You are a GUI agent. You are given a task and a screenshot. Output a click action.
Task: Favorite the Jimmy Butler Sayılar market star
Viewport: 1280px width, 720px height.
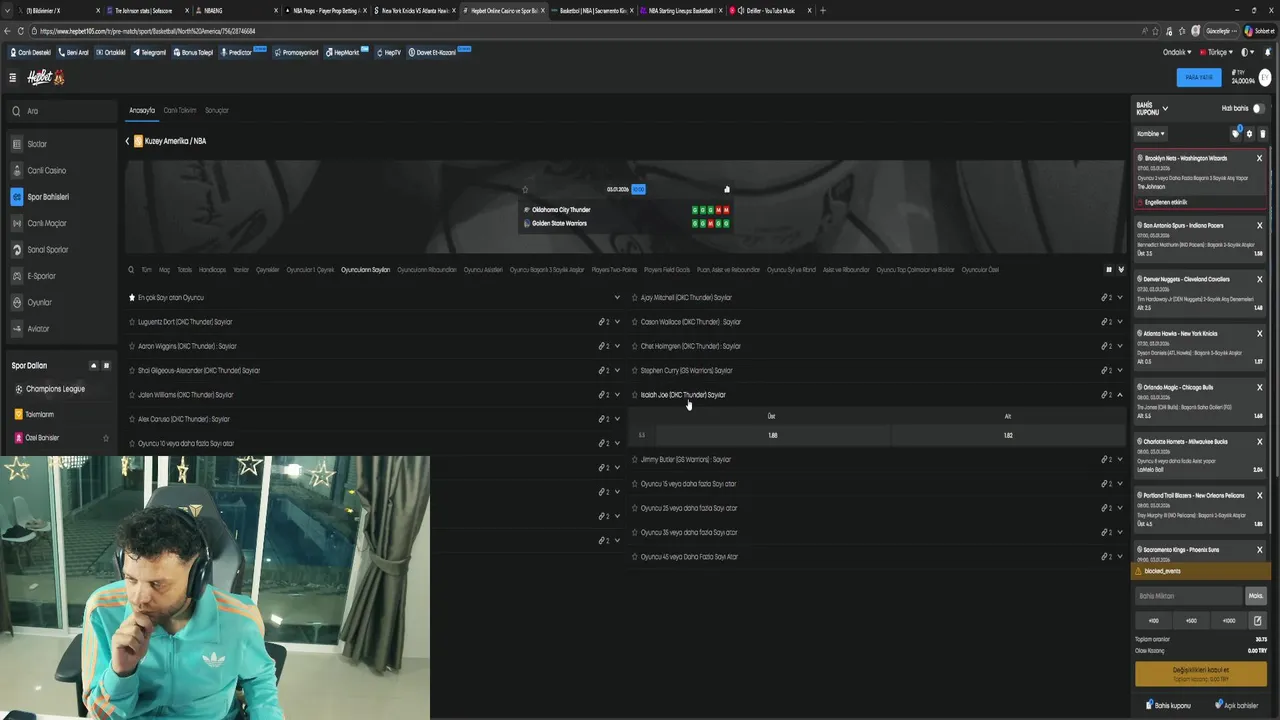pyautogui.click(x=634, y=459)
